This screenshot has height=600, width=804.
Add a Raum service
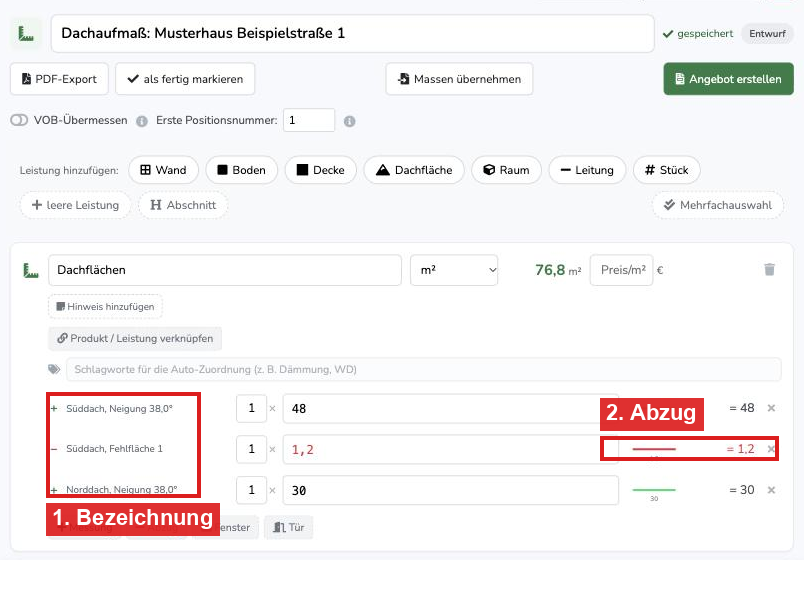(506, 170)
